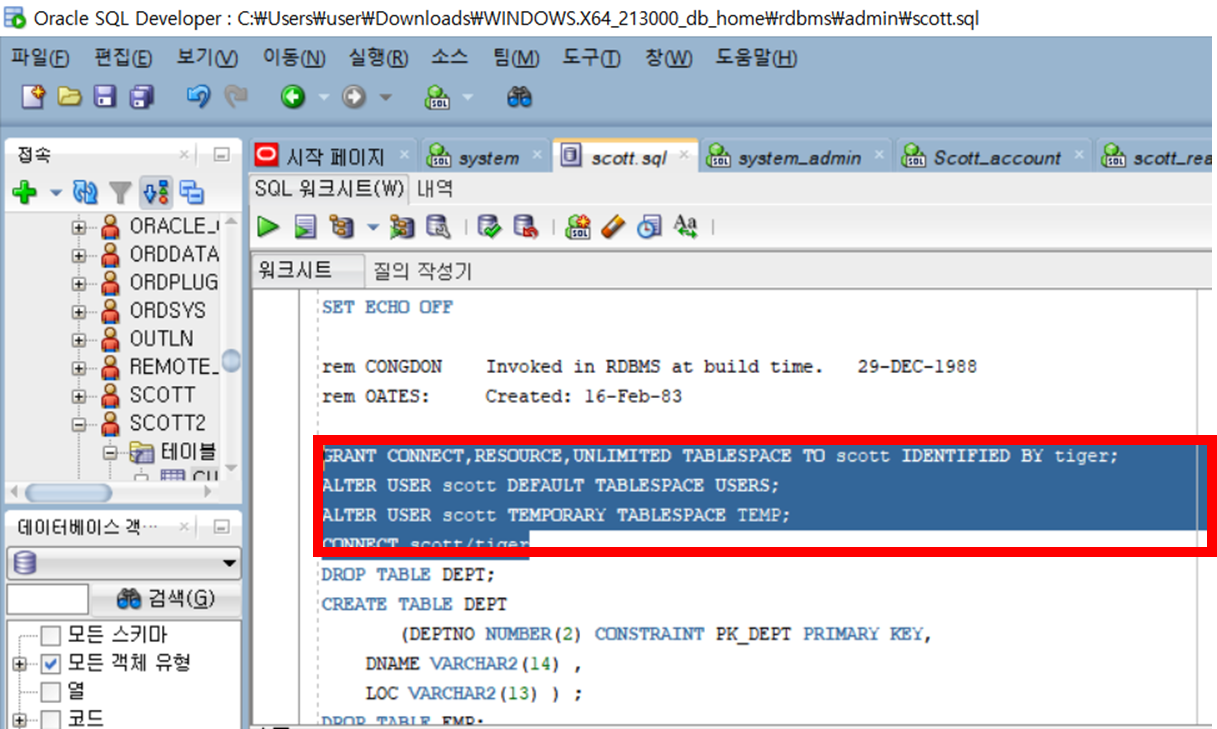Collapse the 테이블 folder under SCOTT2
The width and height of the screenshot is (1217, 729).
[x=110, y=452]
